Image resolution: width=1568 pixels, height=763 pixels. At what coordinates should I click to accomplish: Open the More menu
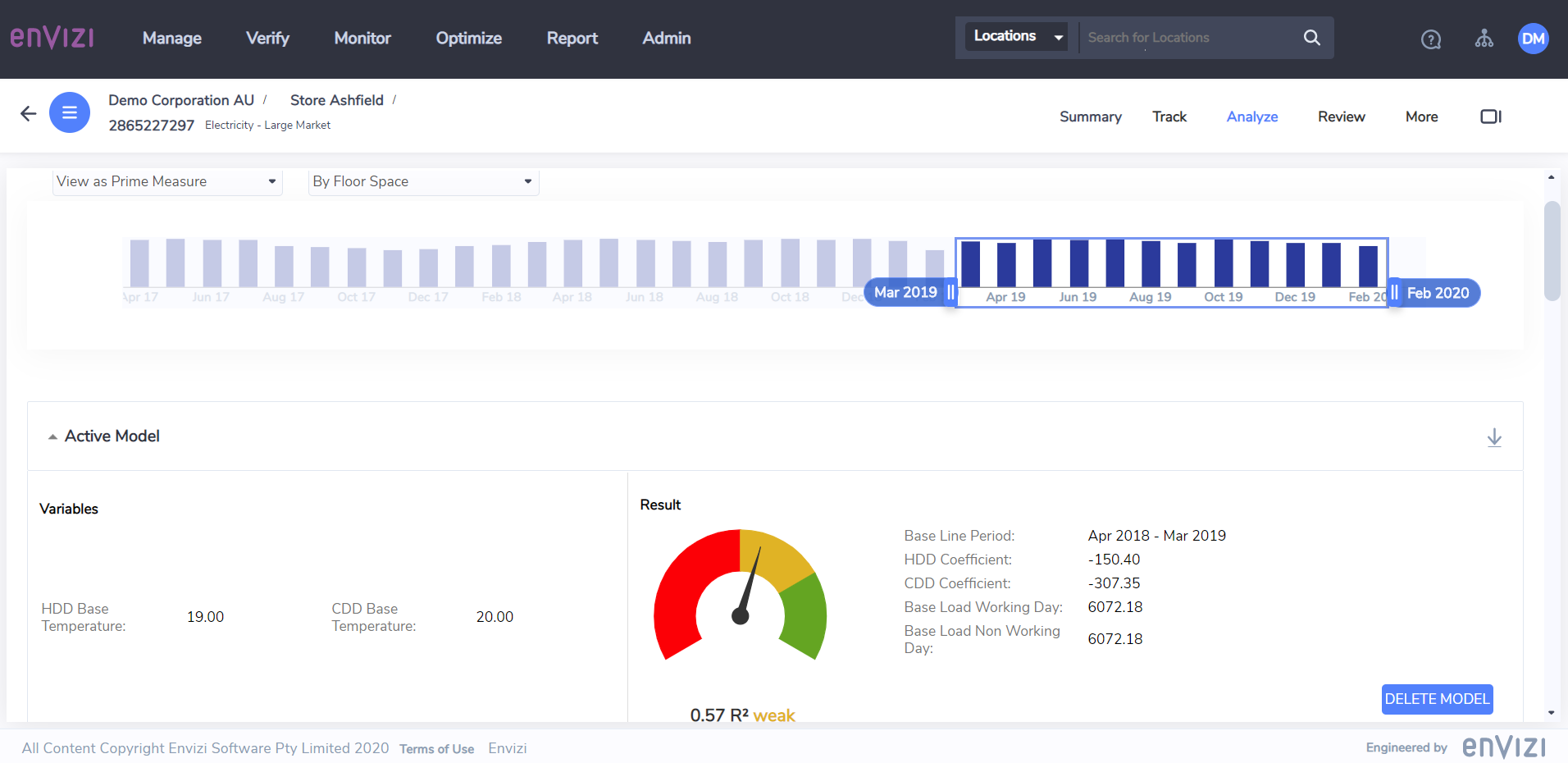(1421, 117)
